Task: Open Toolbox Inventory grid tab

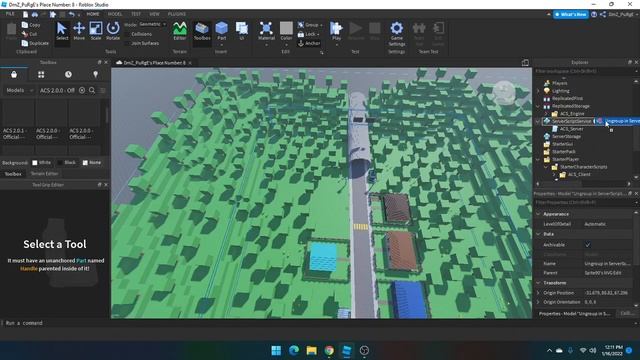Action: pyautogui.click(x=41, y=74)
